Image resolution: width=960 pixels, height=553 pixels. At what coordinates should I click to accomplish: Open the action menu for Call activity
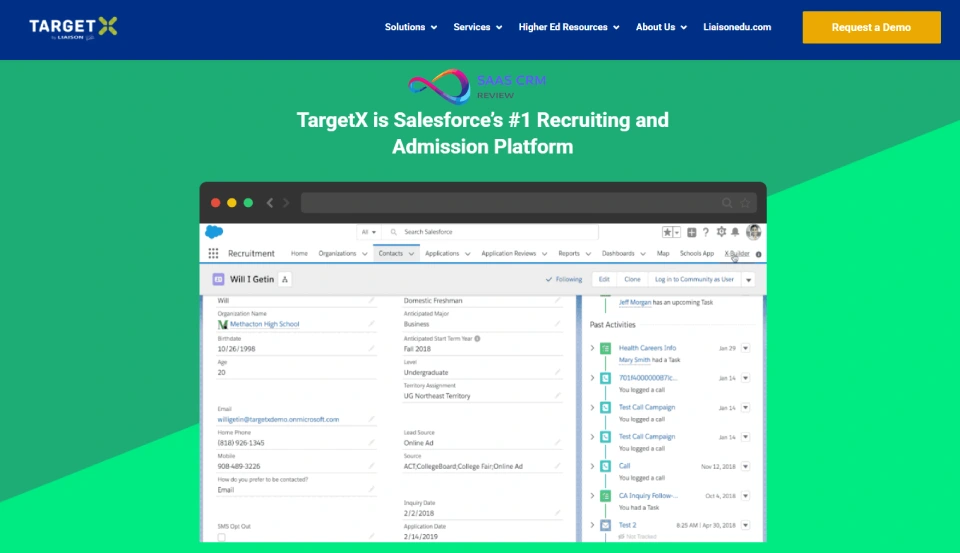(x=746, y=466)
